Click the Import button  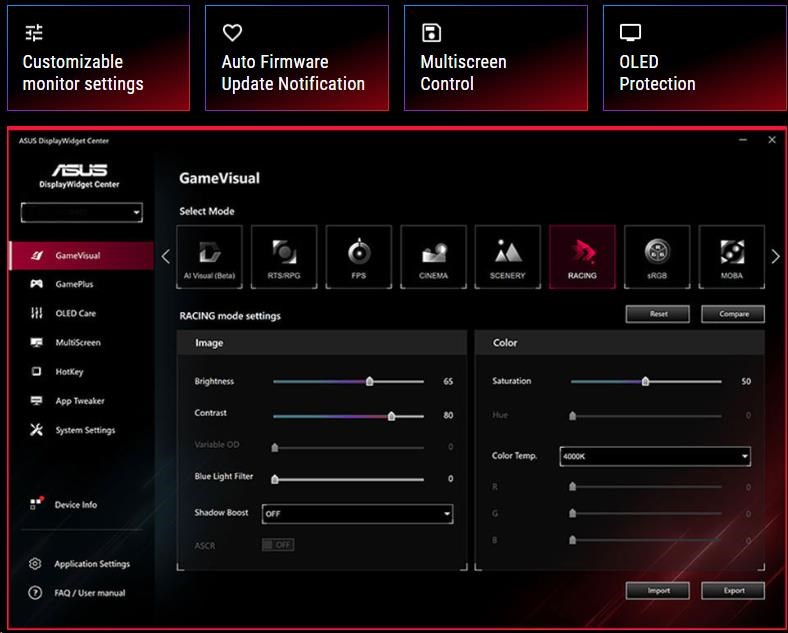658,591
